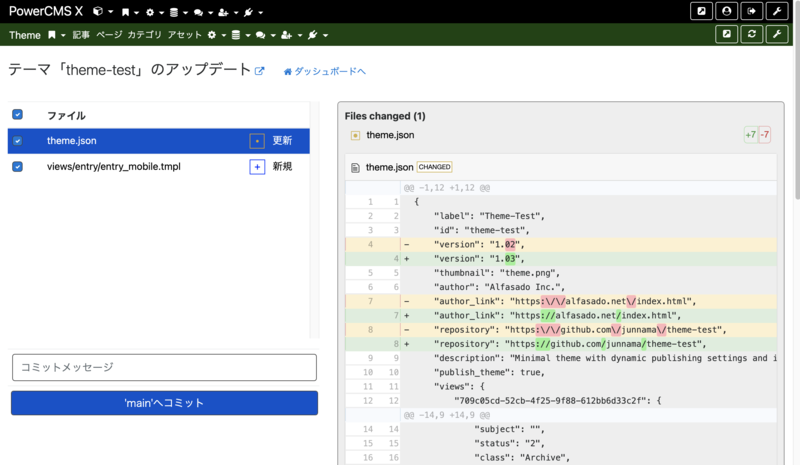Toggle the select-all files checkbox

tap(17, 114)
